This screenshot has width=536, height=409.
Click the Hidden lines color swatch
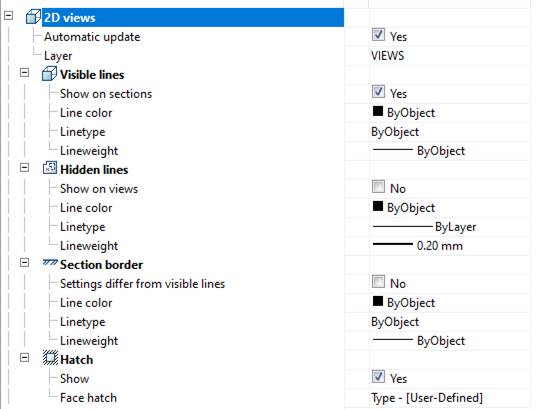378,206
